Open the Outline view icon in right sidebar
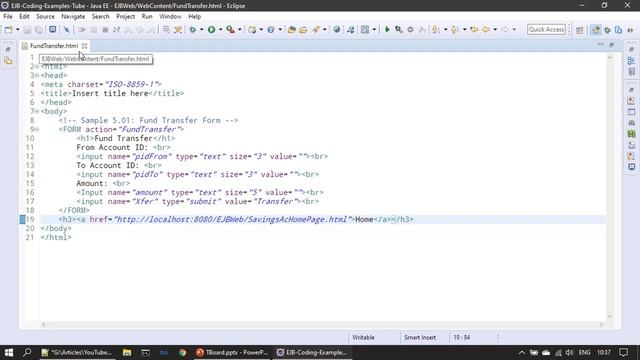 (631, 61)
